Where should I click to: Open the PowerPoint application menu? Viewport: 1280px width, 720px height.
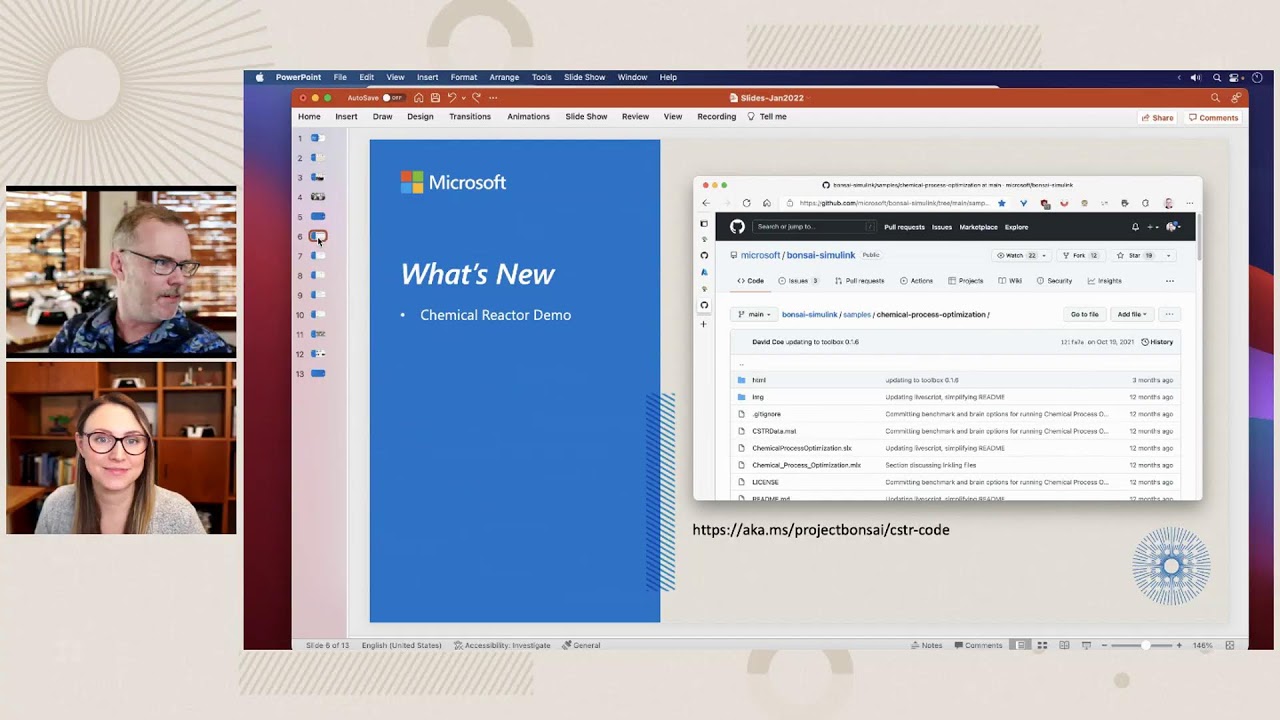(298, 77)
